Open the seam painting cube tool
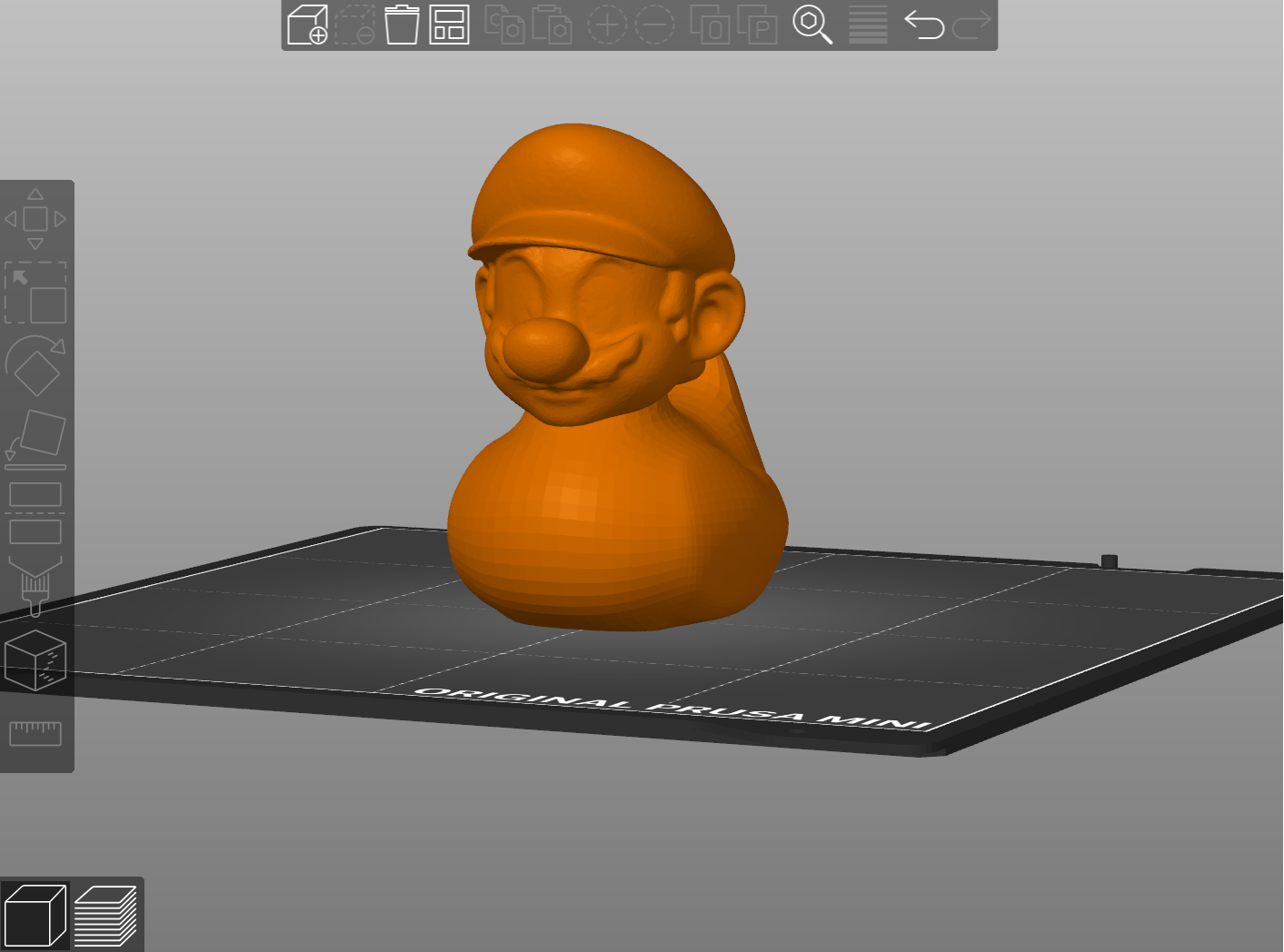 click(35, 660)
